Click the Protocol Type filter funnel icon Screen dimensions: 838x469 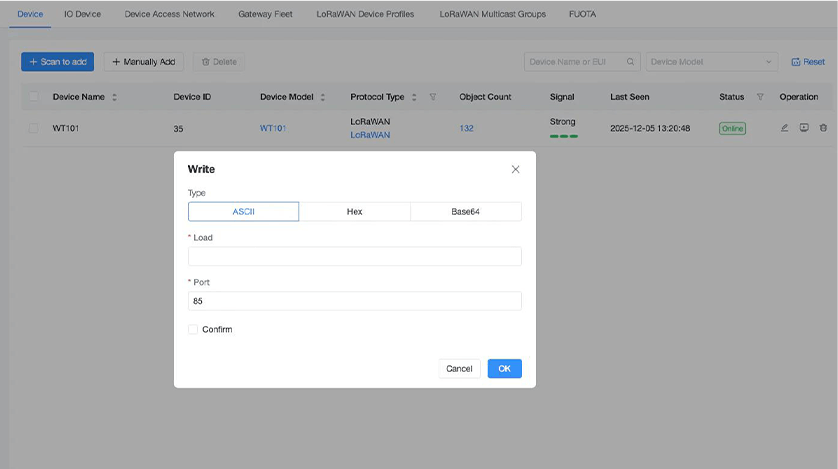433,97
